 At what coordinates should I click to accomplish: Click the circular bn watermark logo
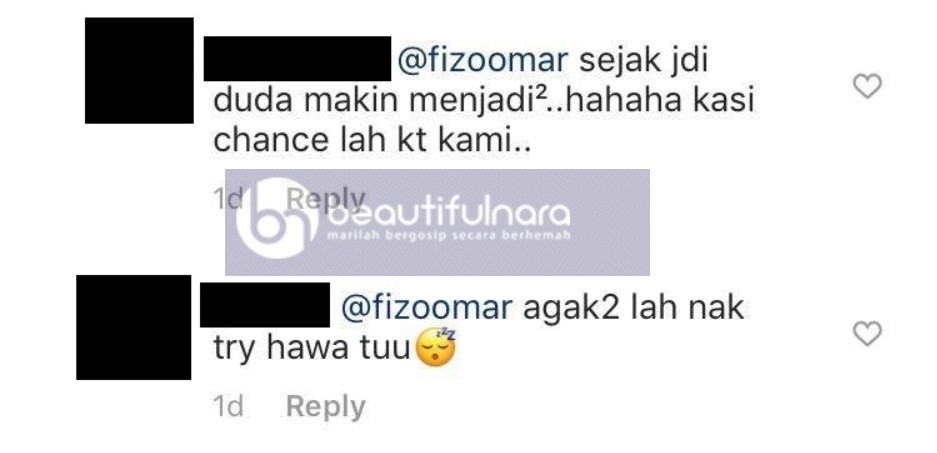[x=277, y=219]
